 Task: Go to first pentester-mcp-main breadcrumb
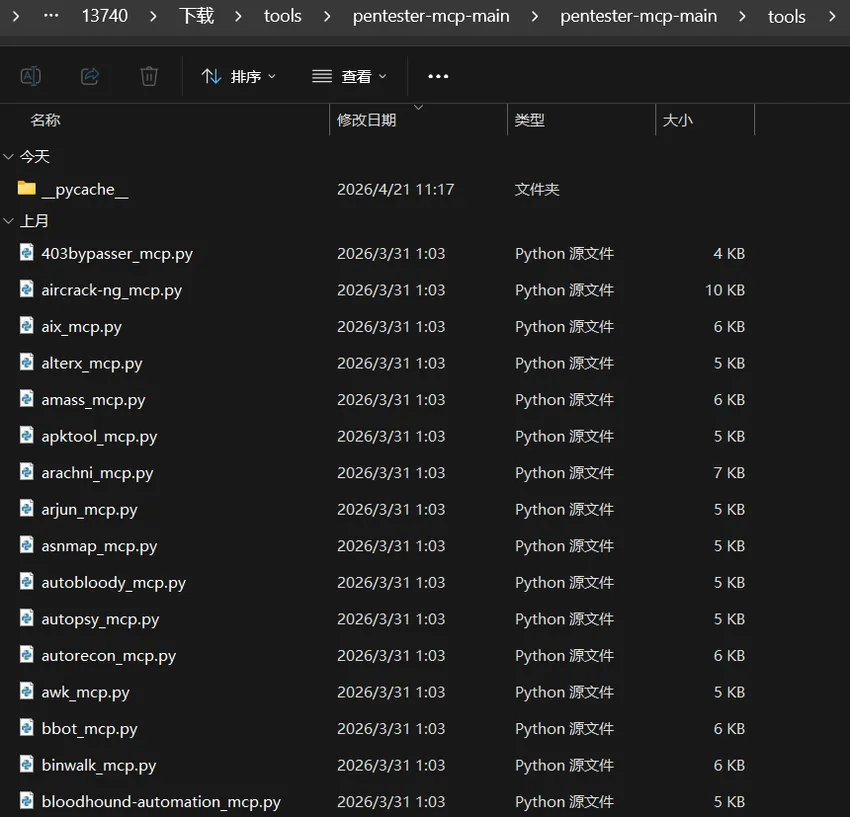[x=431, y=16]
